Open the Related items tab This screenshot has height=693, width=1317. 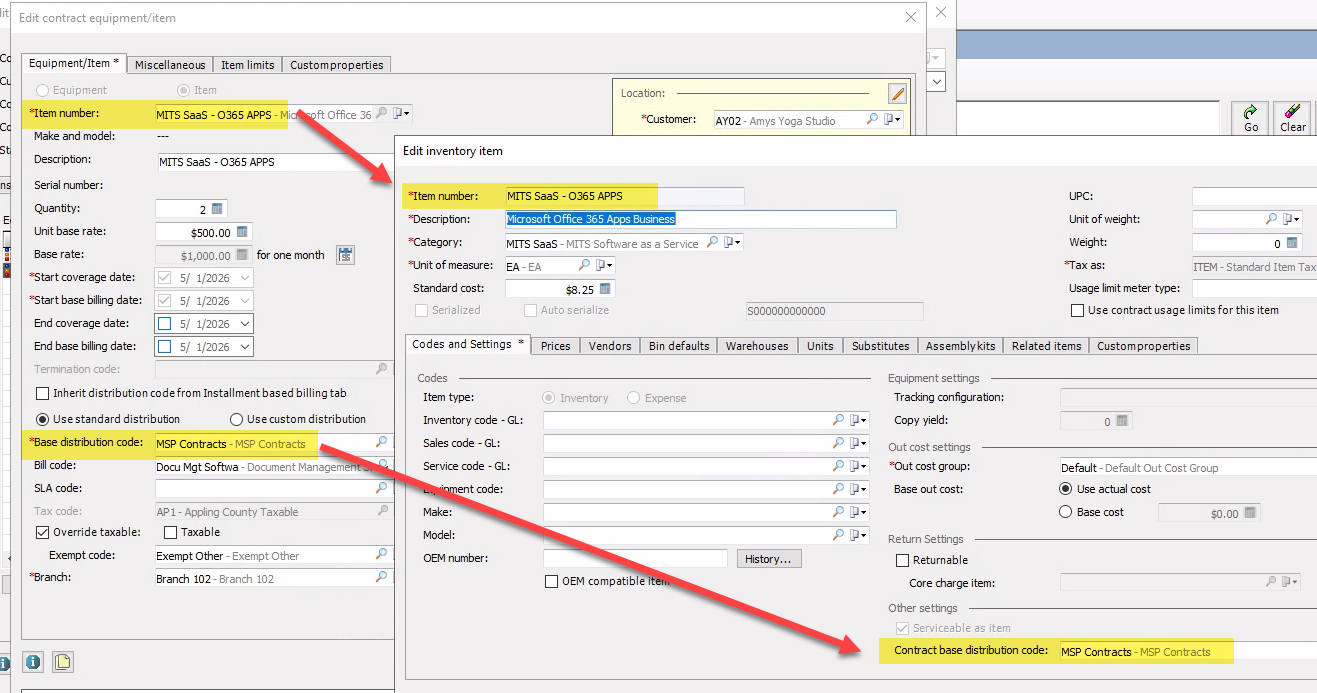coord(1046,346)
